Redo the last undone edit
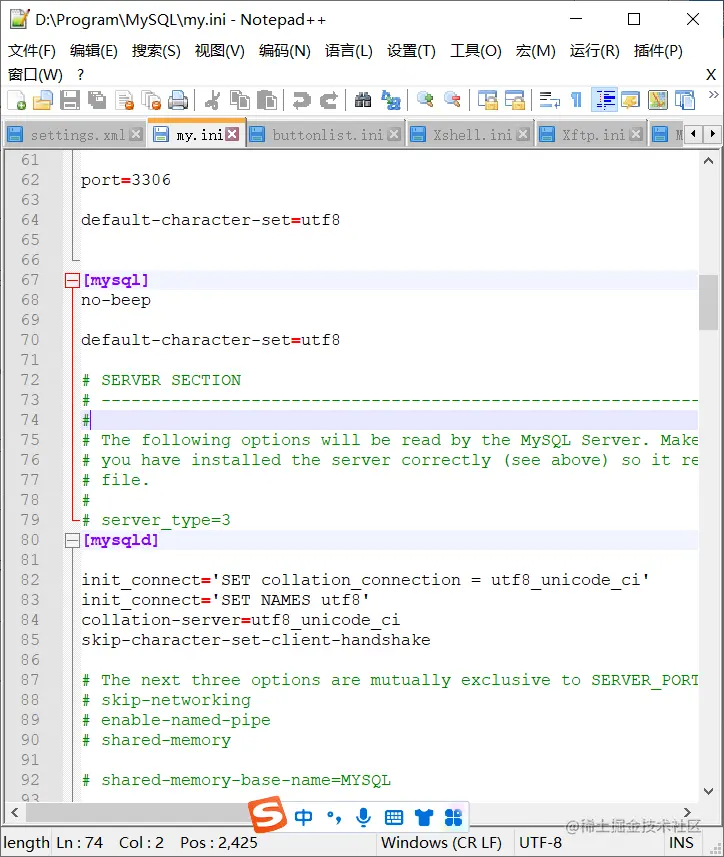 pos(328,101)
